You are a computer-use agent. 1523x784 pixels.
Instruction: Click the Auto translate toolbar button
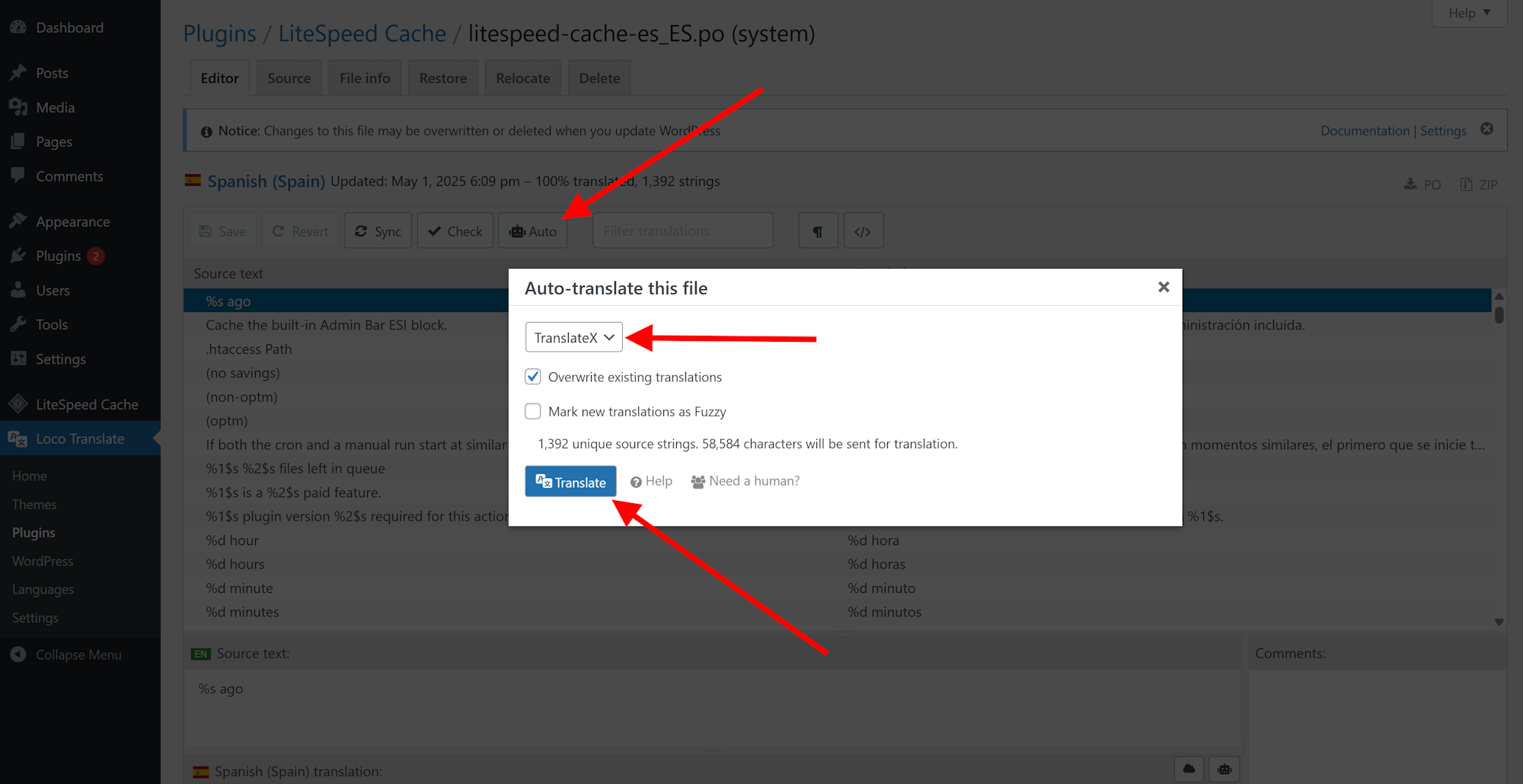pos(533,231)
